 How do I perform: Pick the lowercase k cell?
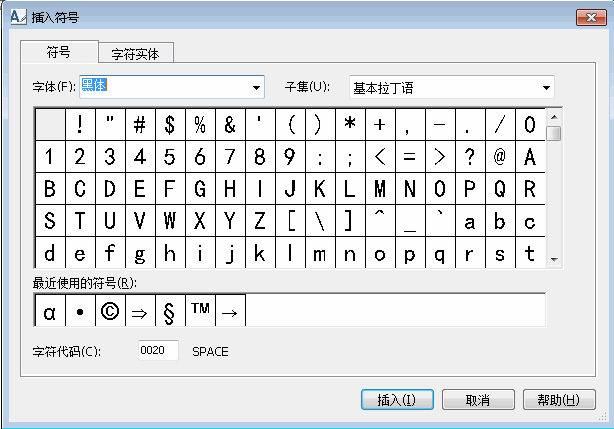point(260,252)
